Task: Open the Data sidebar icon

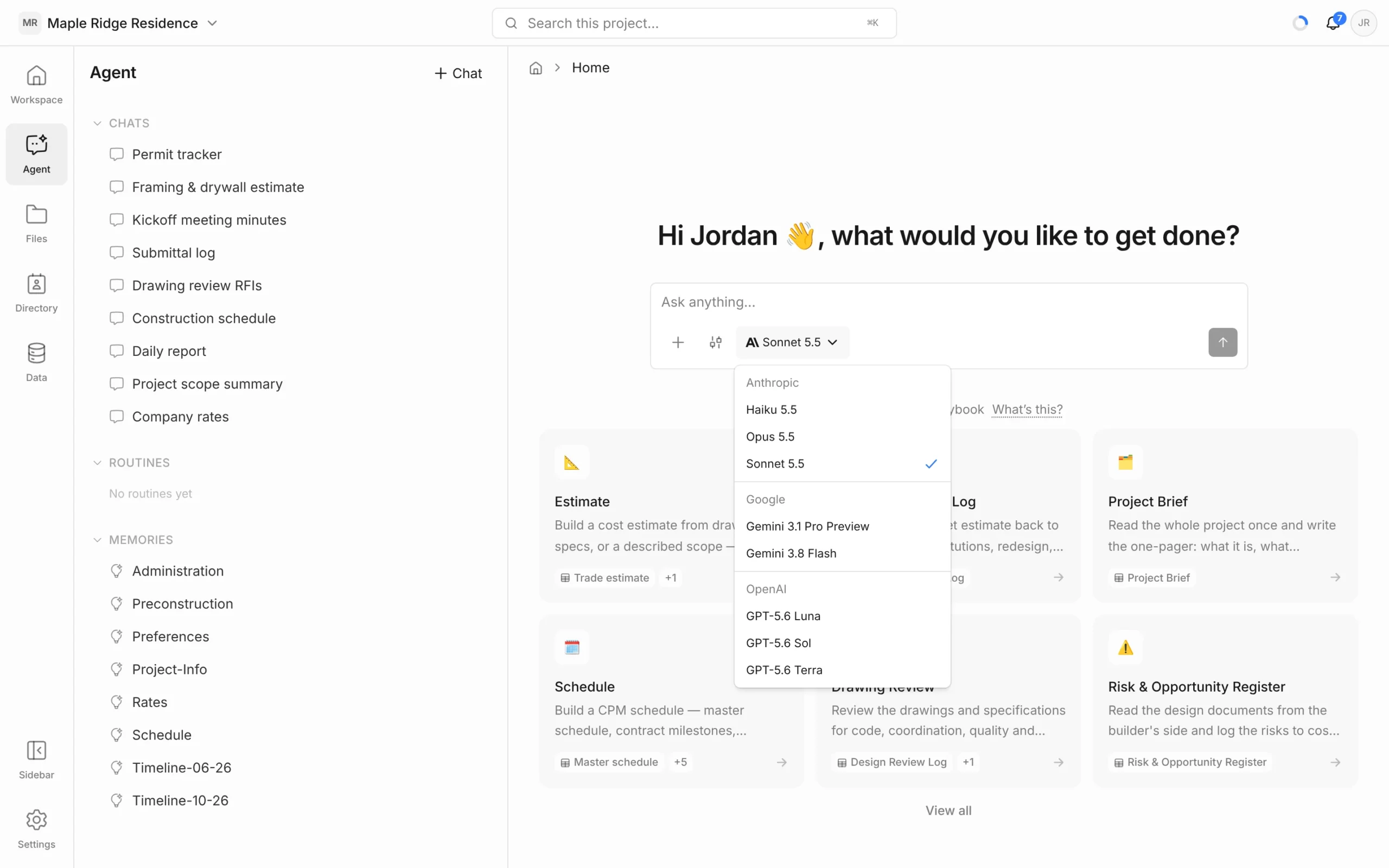Action: pyautogui.click(x=36, y=362)
